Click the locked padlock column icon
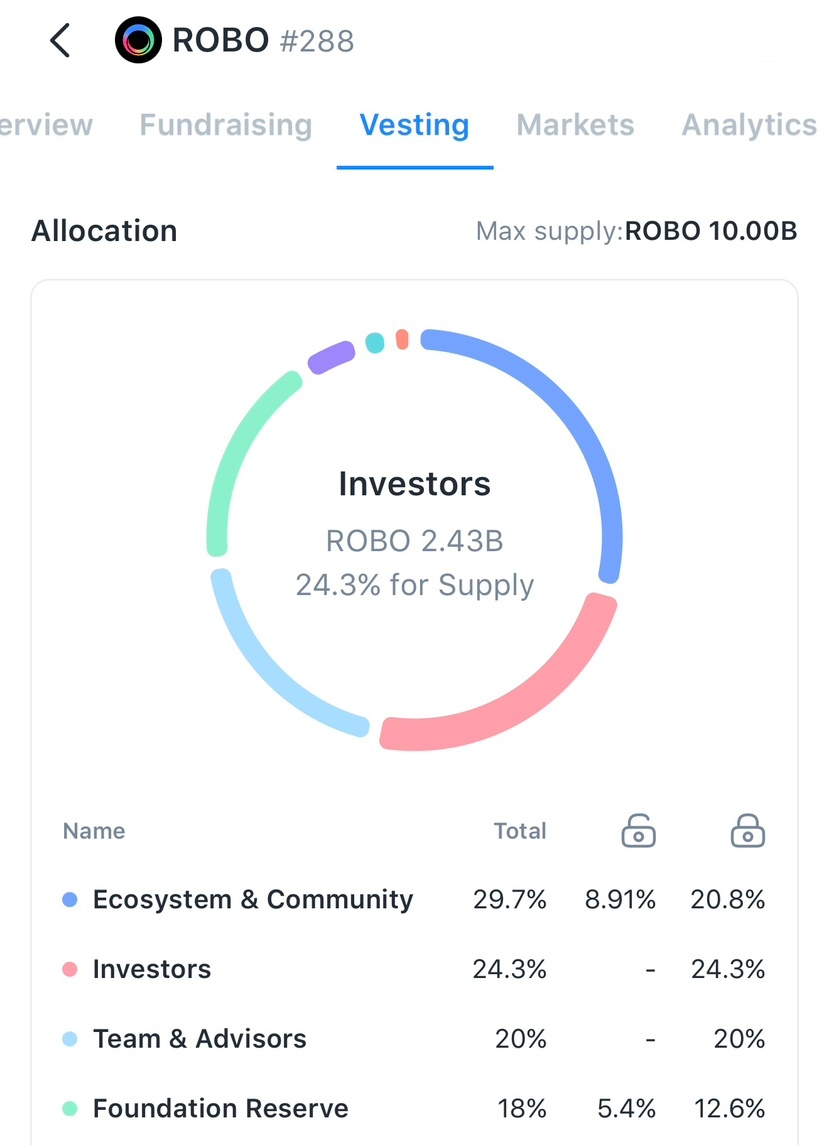The height and width of the screenshot is (1145, 829). point(747,831)
